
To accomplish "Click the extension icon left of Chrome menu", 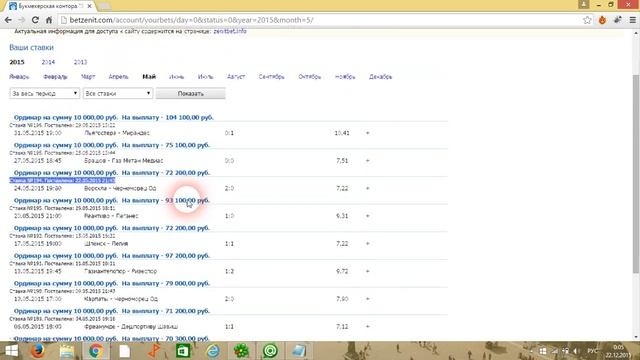I will 618,20.
